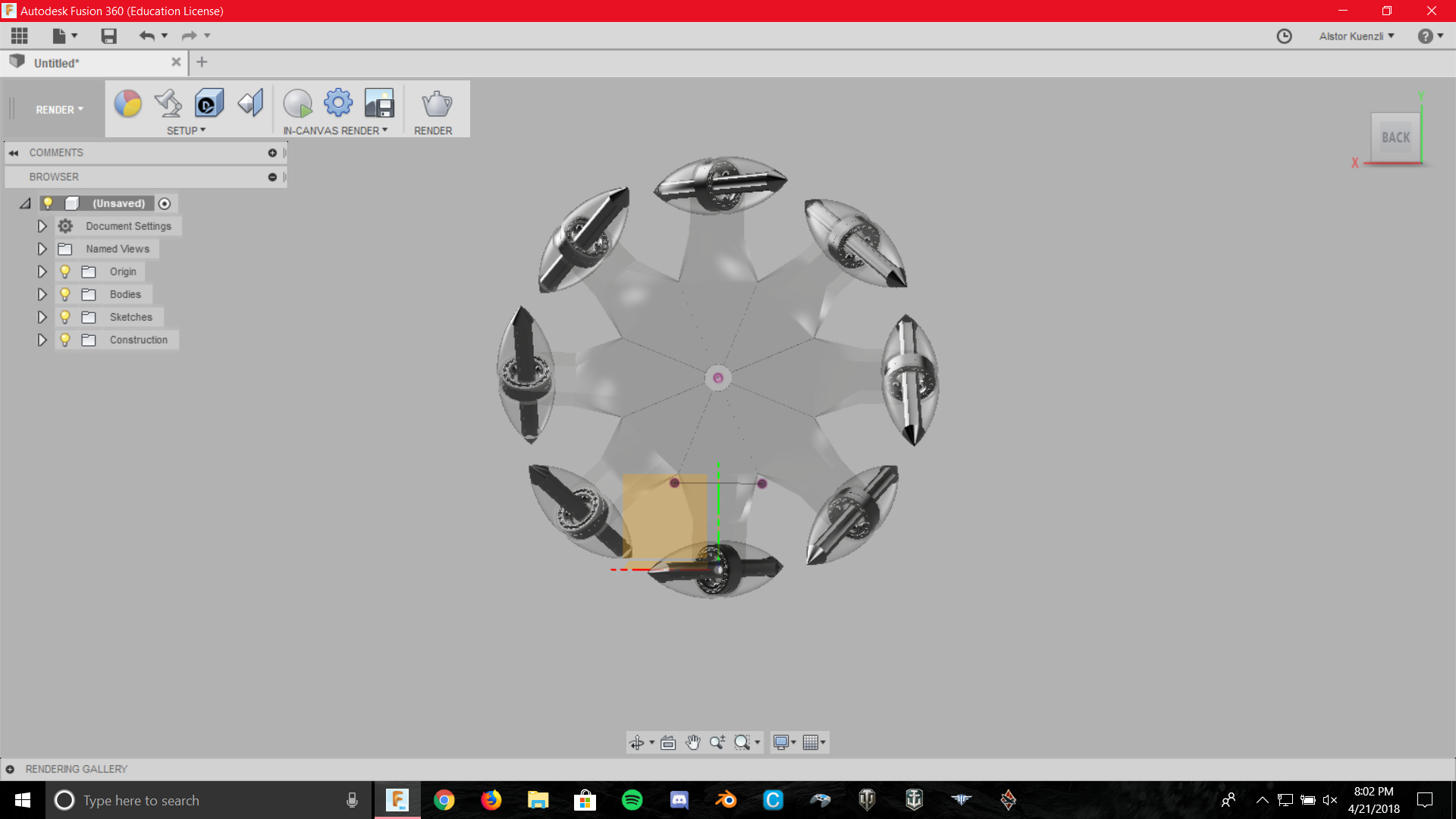This screenshot has height=819, width=1456.
Task: Click the Look At tool
Action: coord(668,742)
